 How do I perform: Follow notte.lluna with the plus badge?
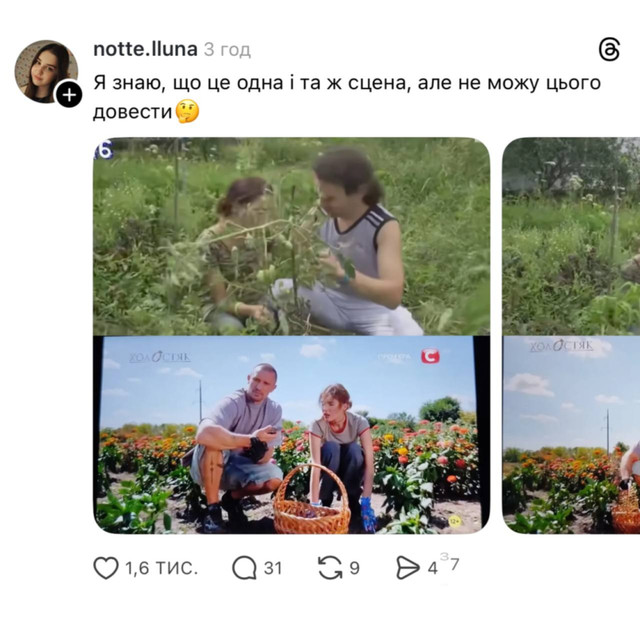pyautogui.click(x=69, y=95)
